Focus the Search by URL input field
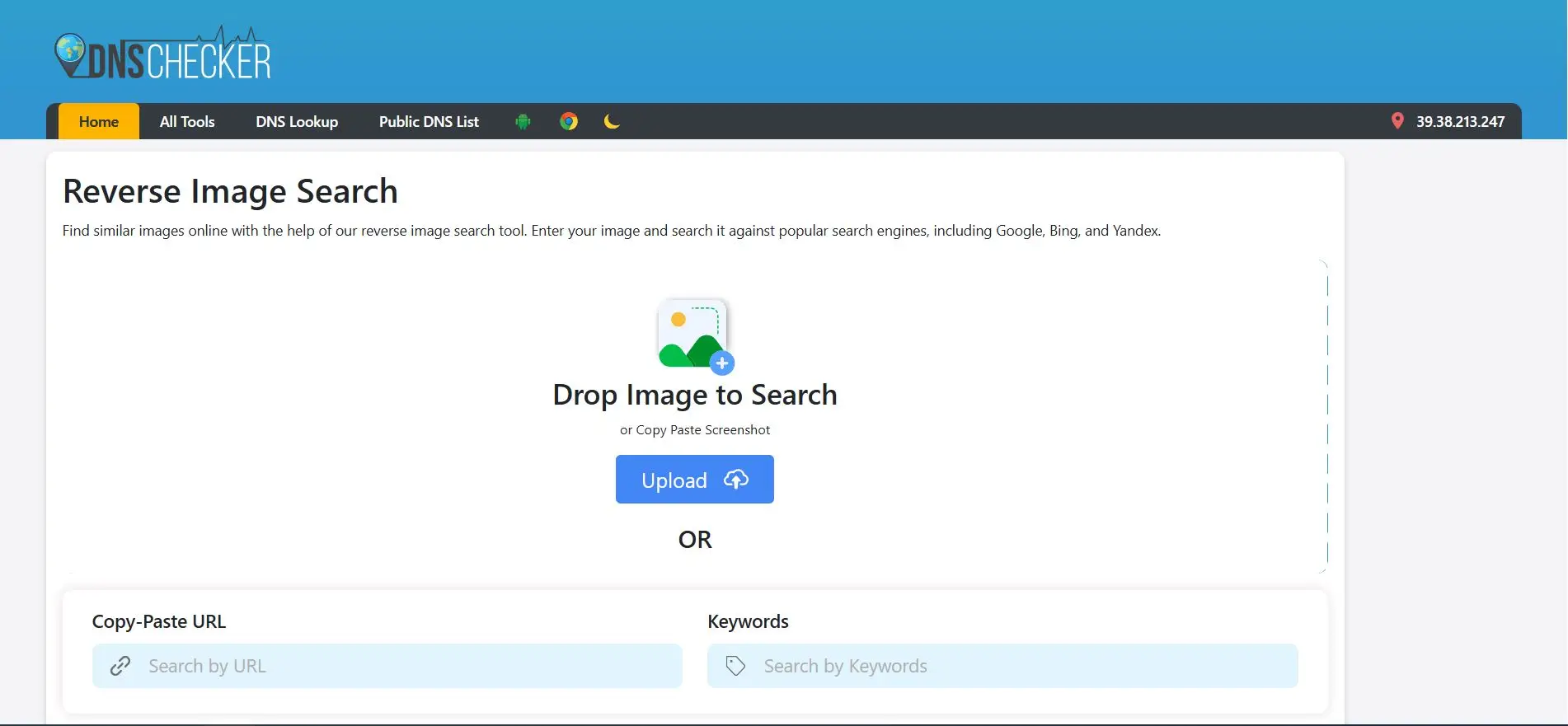 [x=404, y=666]
